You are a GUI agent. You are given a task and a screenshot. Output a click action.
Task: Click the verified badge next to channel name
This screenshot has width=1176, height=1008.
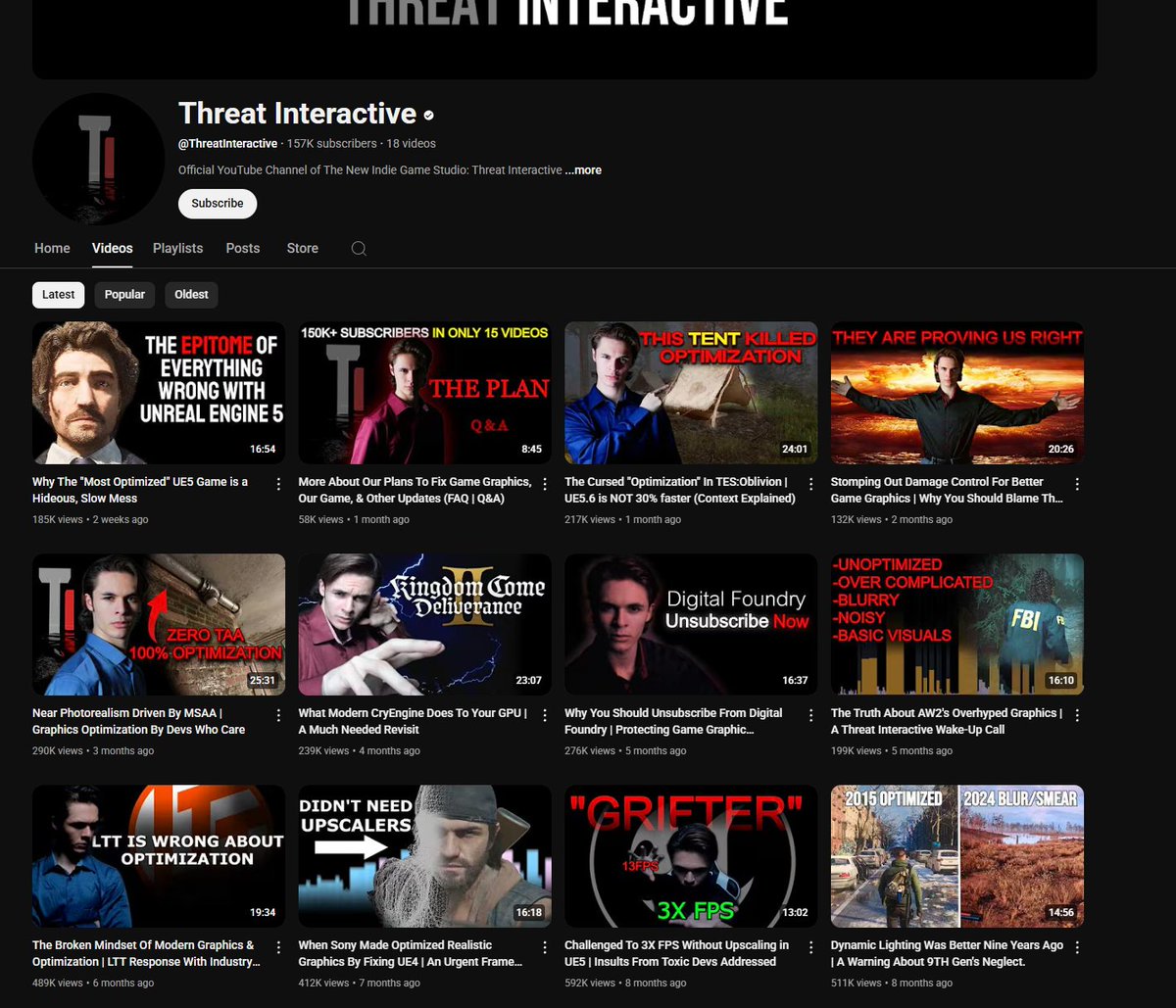(x=428, y=116)
